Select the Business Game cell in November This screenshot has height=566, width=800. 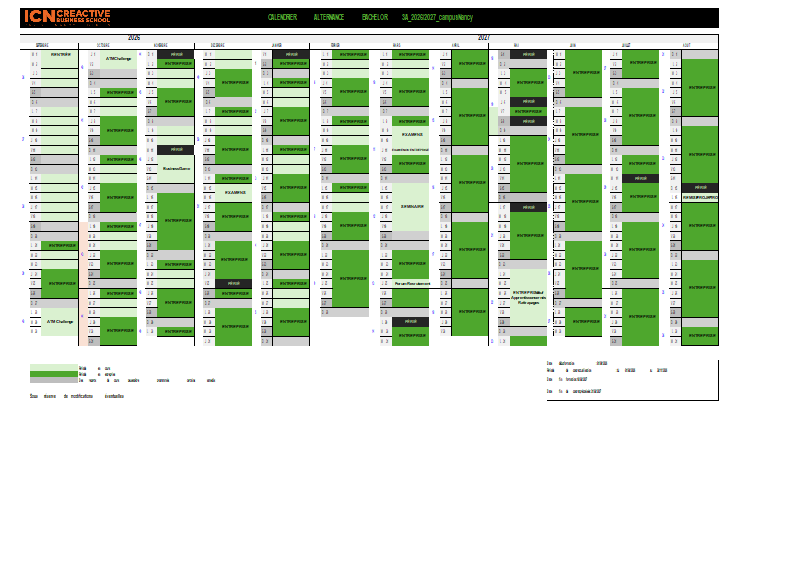coord(176,168)
